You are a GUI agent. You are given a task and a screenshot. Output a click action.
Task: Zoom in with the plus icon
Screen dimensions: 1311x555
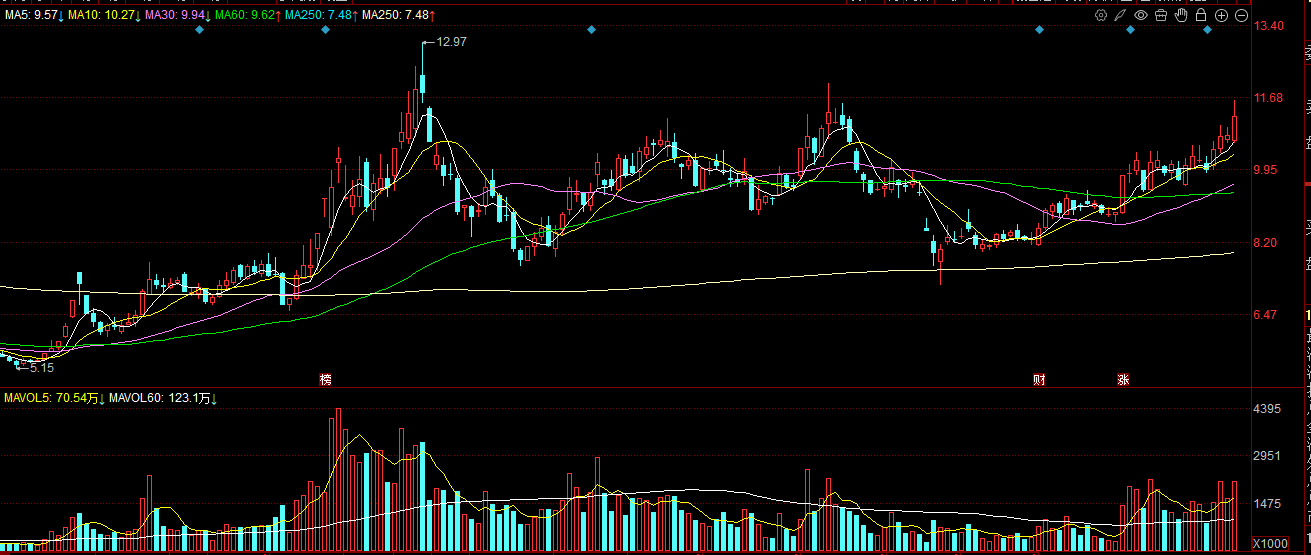click(x=1221, y=16)
